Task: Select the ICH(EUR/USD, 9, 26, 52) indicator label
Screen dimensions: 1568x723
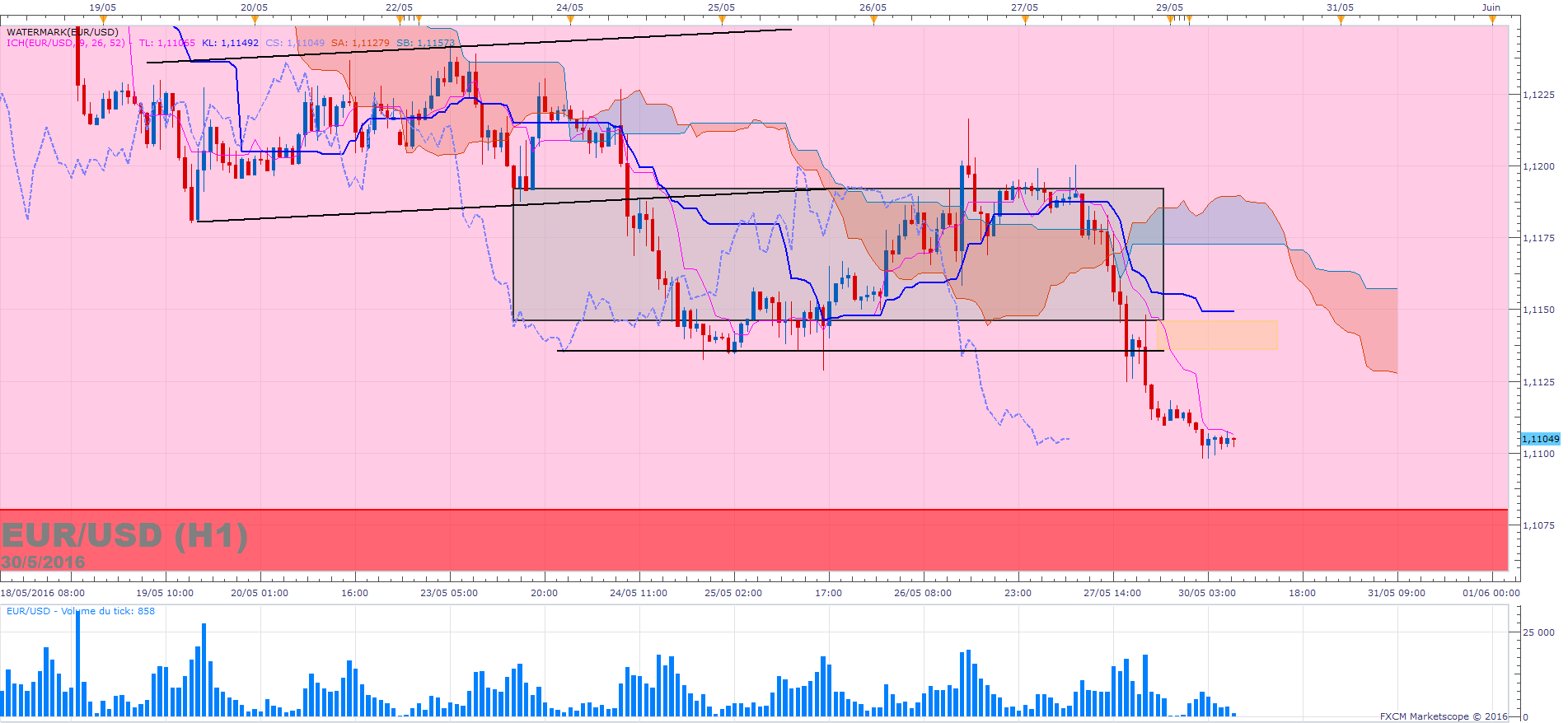Action: [66, 43]
